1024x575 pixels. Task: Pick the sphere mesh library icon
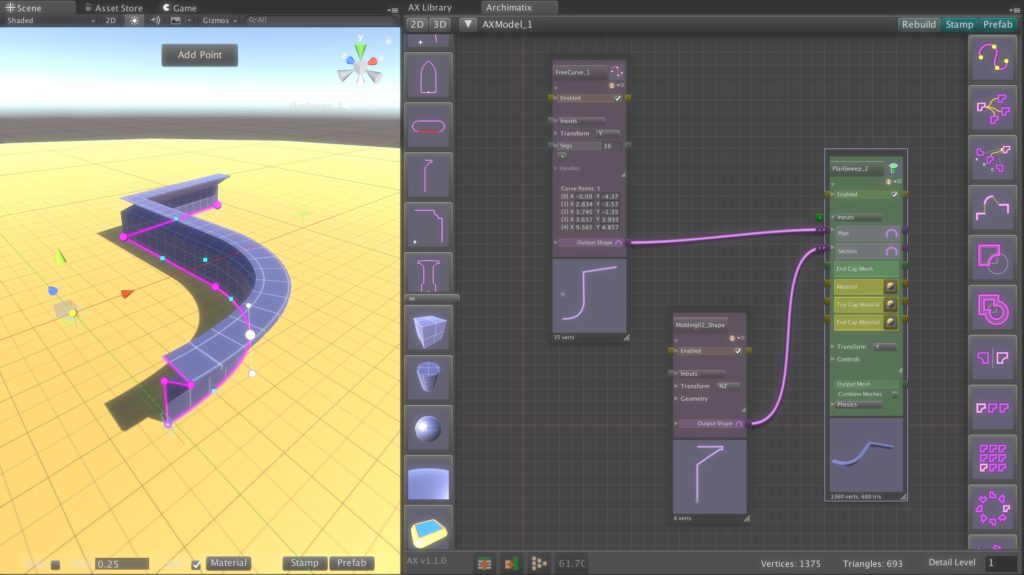pyautogui.click(x=428, y=427)
